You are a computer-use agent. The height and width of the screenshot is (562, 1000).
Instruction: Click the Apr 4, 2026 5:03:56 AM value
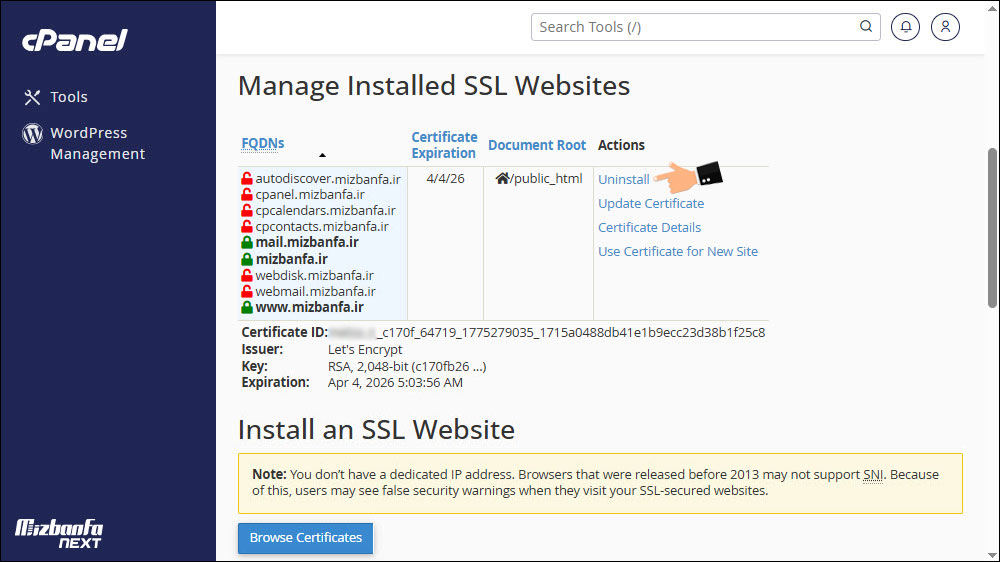coord(395,383)
